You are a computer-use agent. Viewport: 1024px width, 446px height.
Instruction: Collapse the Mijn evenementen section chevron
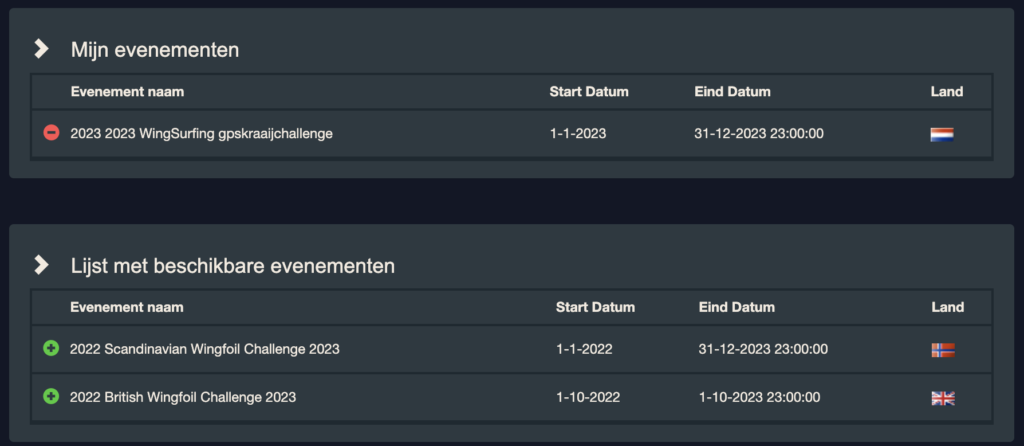[42, 49]
